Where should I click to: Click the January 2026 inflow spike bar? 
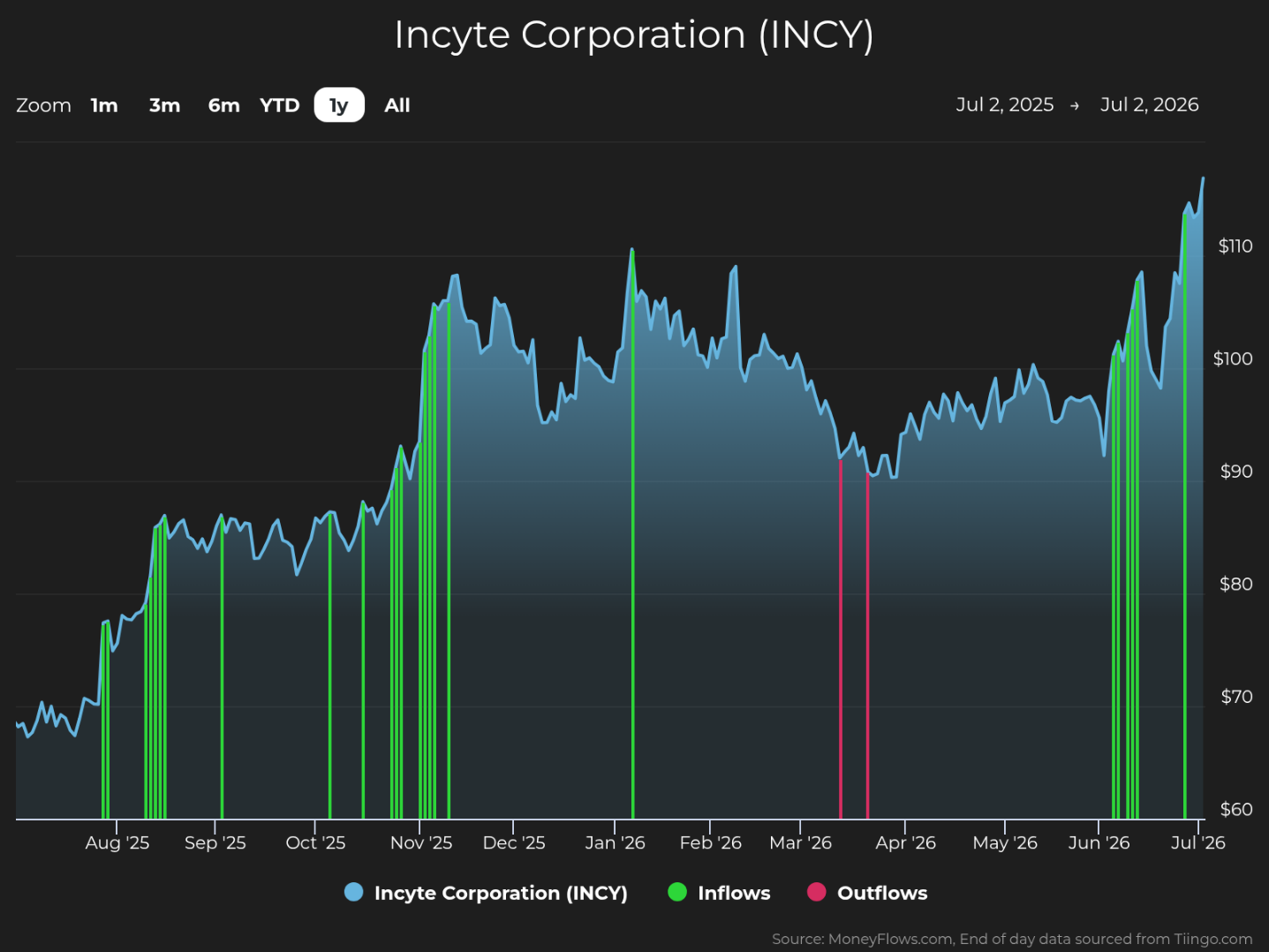(x=632, y=536)
